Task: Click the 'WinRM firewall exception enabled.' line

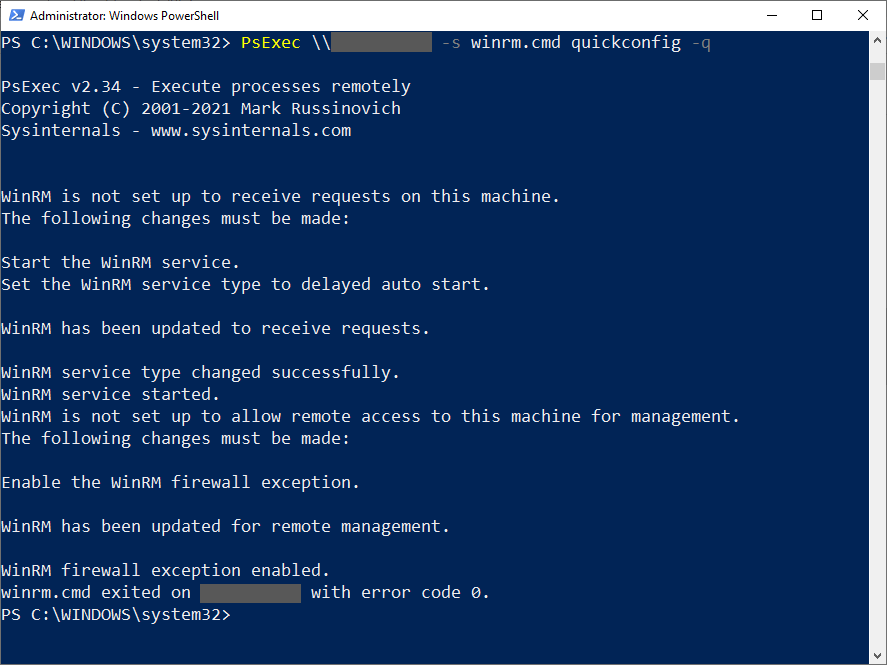Action: 165,571
